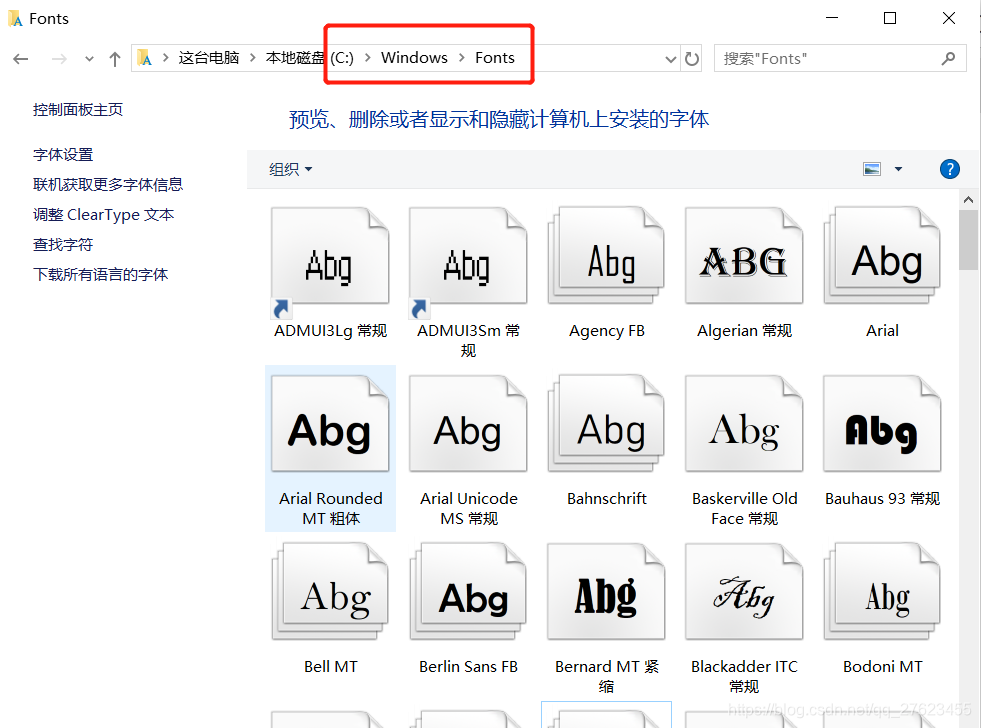The image size is (981, 728).
Task: Click the Bell MT label
Action: pos(330,667)
